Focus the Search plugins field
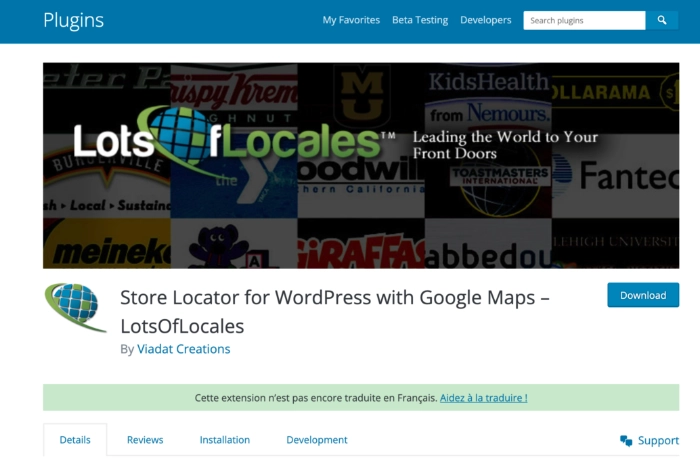This screenshot has width=700, height=467. point(584,20)
